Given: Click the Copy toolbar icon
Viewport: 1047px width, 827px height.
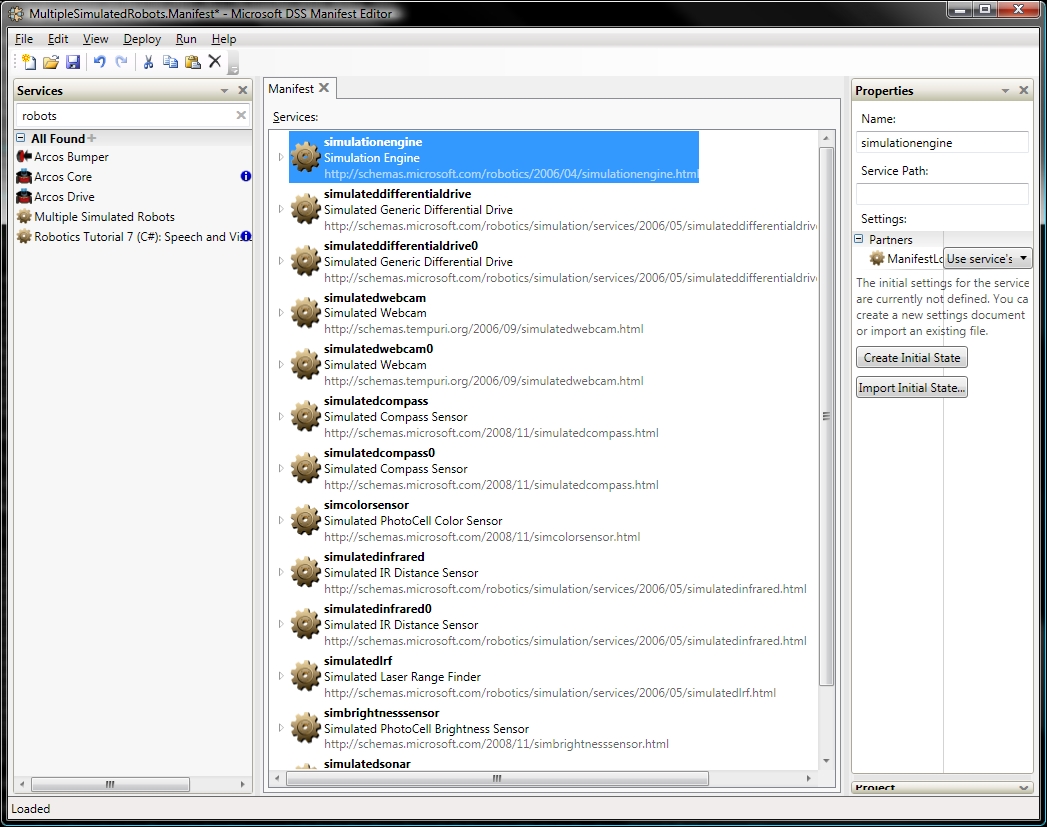Looking at the screenshot, I should 170,62.
